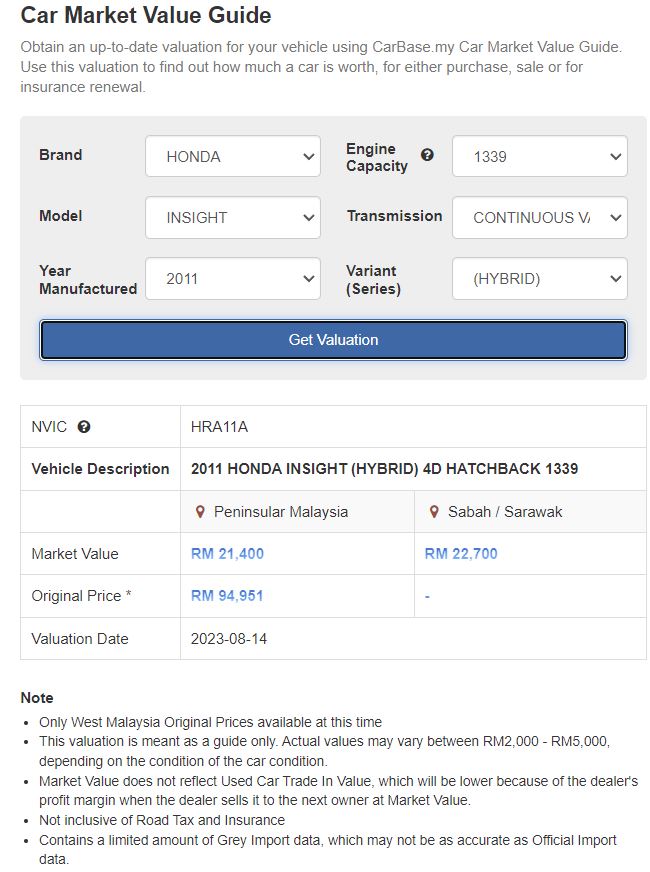Click the Car Market Value Guide heading
Screen dimensions: 650x872
(x=146, y=15)
